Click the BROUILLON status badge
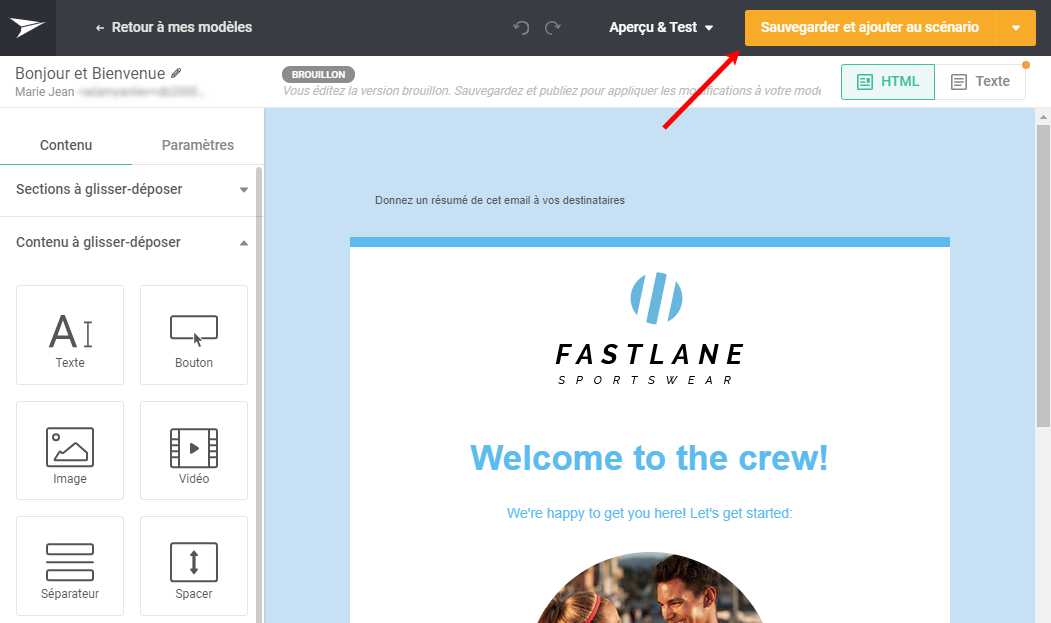1051x623 pixels. tap(318, 74)
